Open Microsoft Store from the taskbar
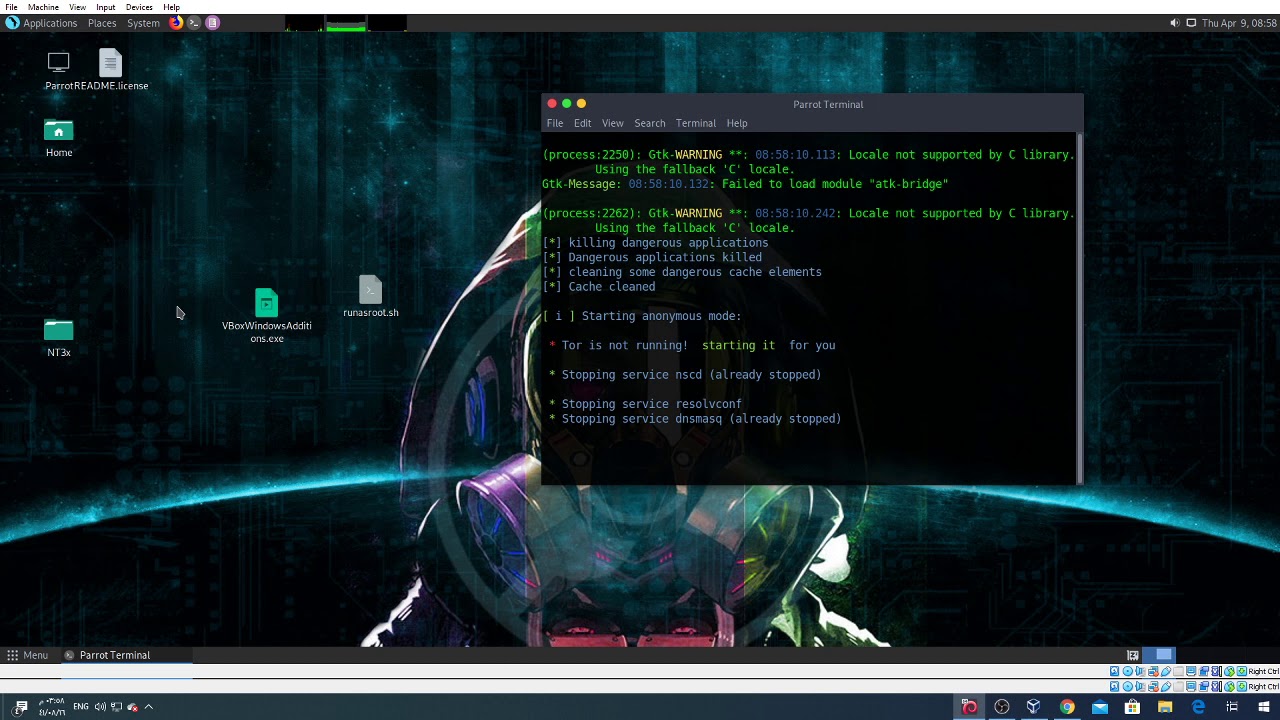The image size is (1280, 720). (1132, 707)
